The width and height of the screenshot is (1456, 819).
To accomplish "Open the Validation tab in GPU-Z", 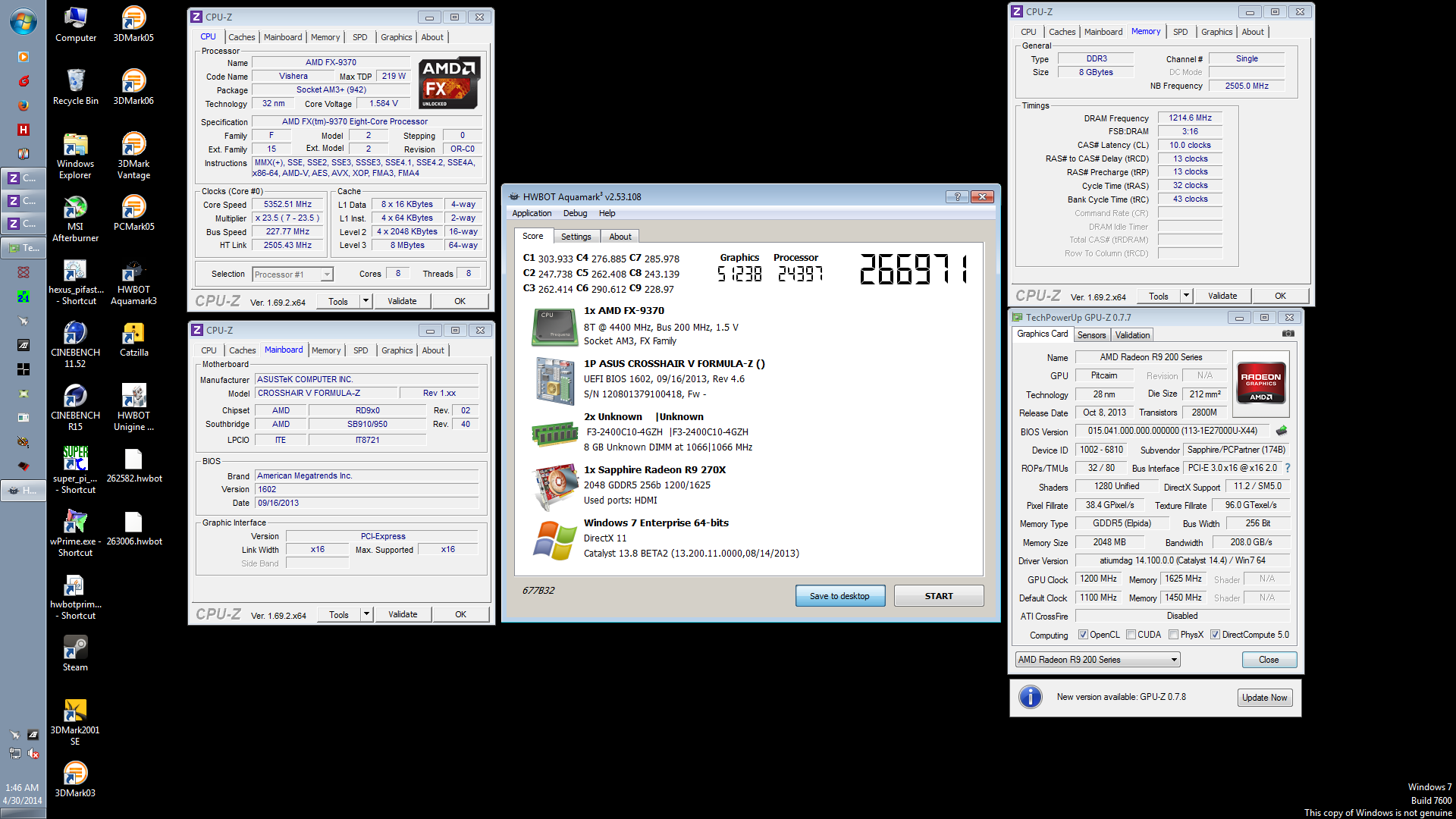I will click(x=1132, y=335).
